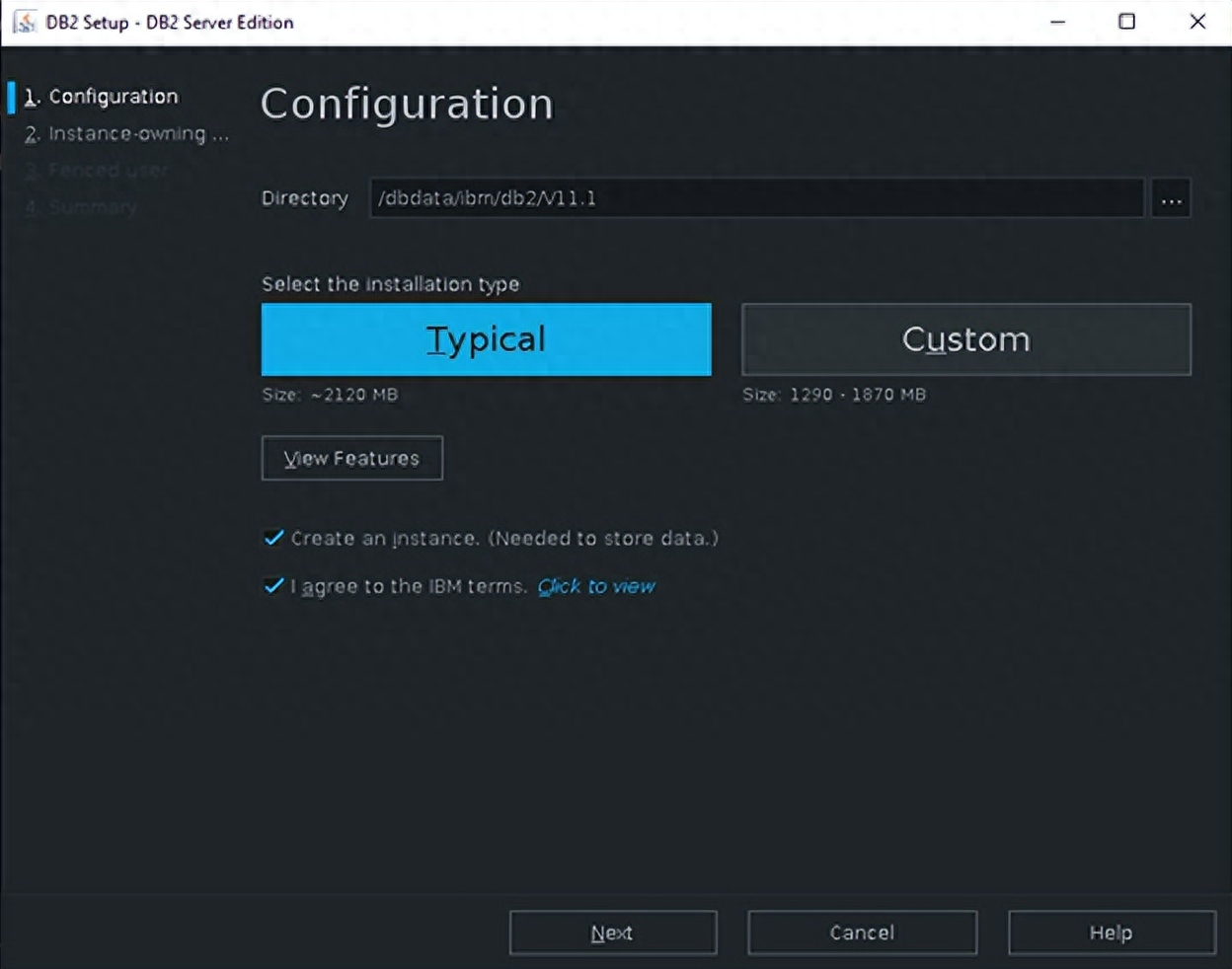
Task: Go to step 1 Configuration in sidebar
Action: (113, 97)
